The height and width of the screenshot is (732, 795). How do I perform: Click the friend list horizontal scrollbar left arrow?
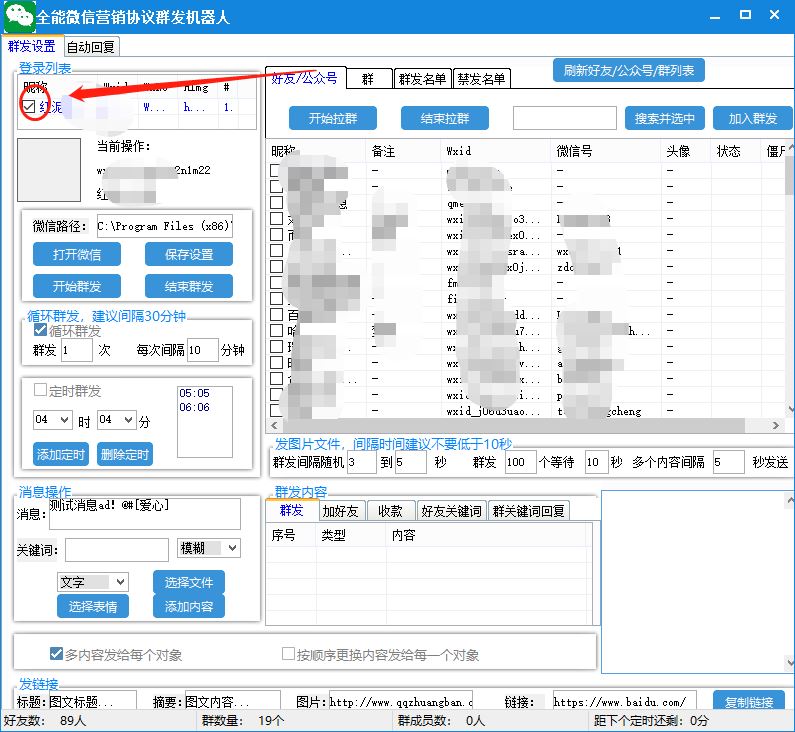(x=272, y=425)
